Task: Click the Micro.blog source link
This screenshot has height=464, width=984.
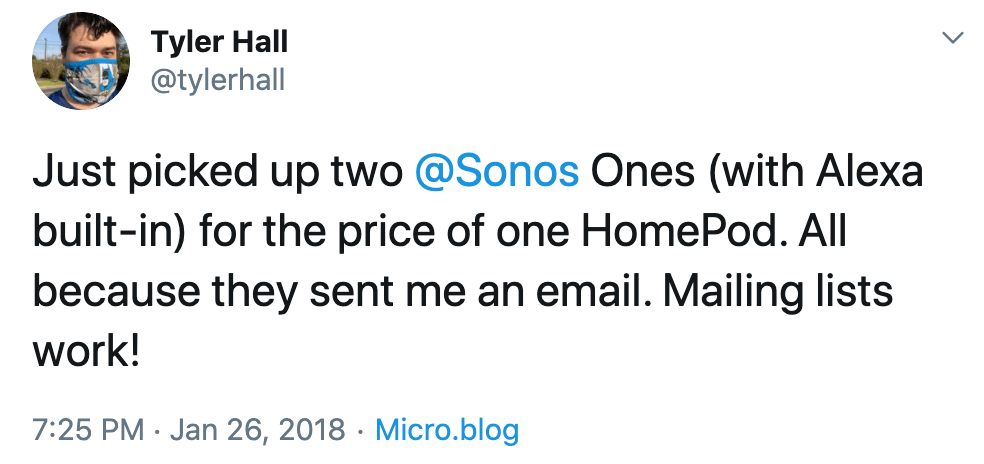Action: [446, 431]
